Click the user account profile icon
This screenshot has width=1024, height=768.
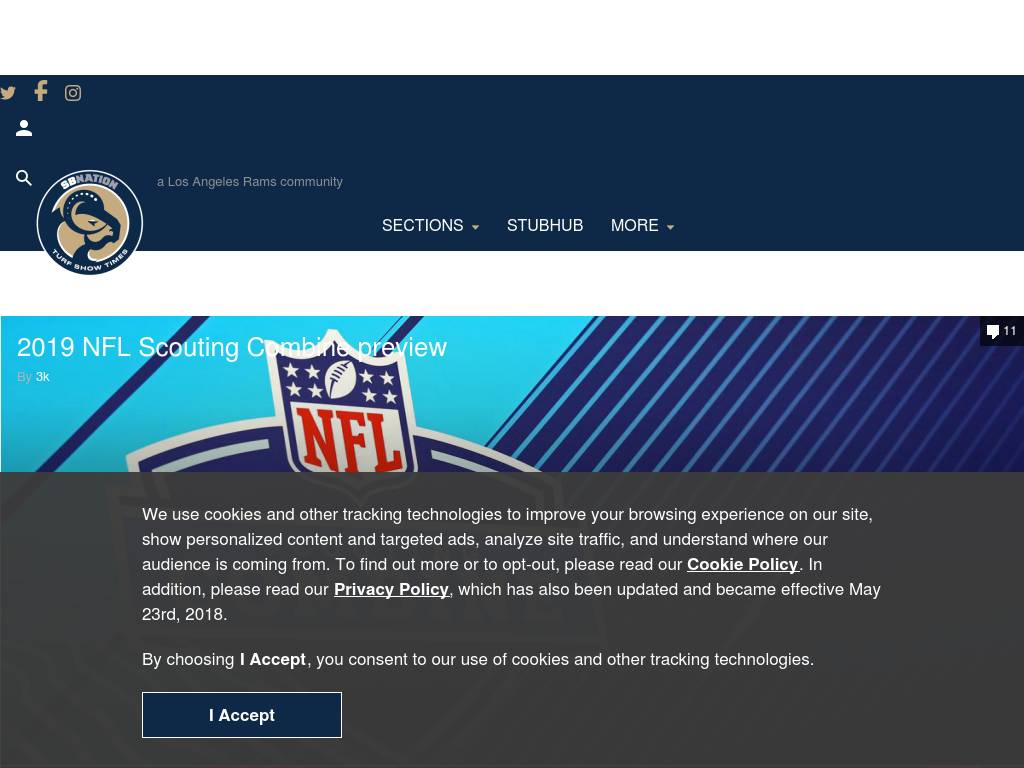[x=24, y=128]
